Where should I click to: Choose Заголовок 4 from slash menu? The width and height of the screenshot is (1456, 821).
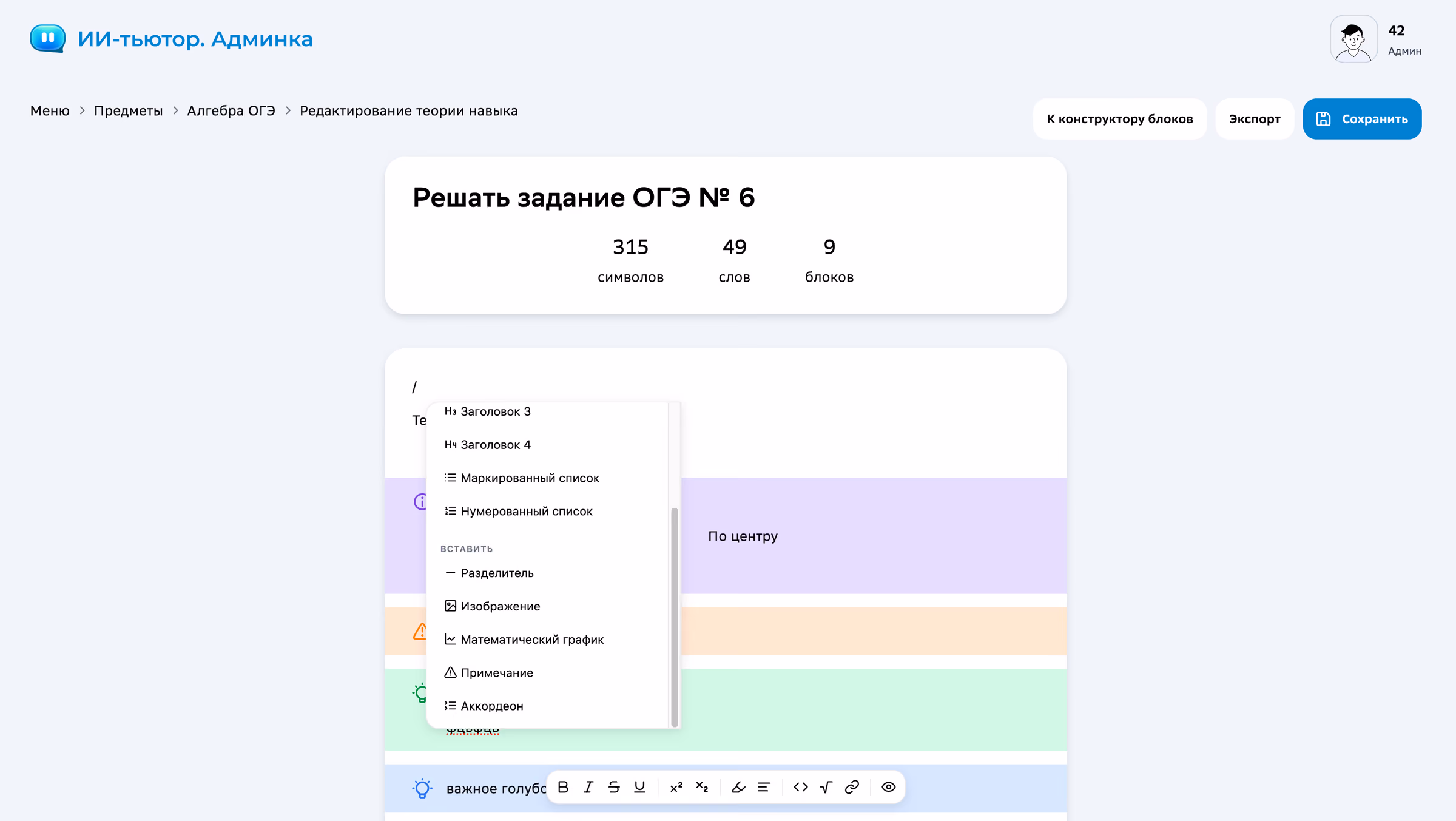click(x=547, y=445)
